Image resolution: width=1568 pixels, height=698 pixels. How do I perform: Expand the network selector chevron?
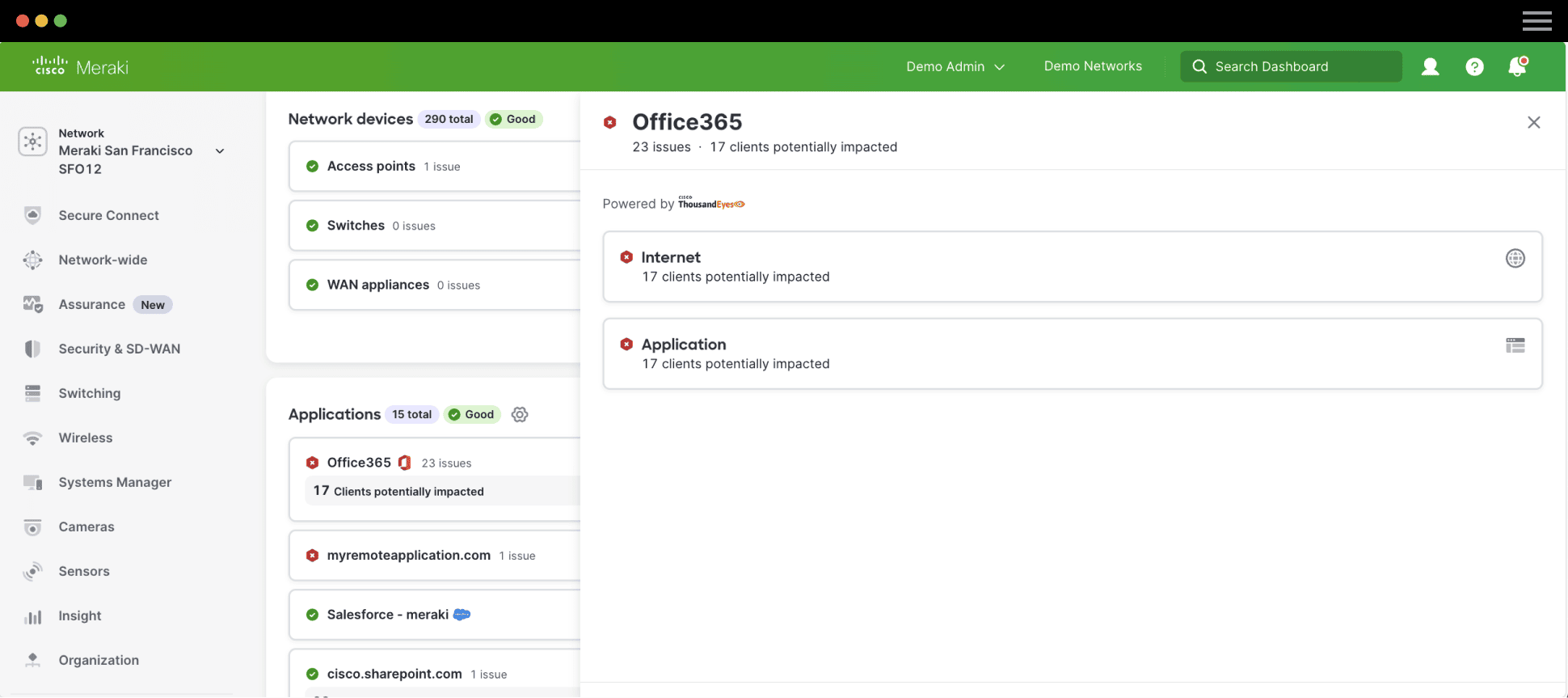pos(220,151)
